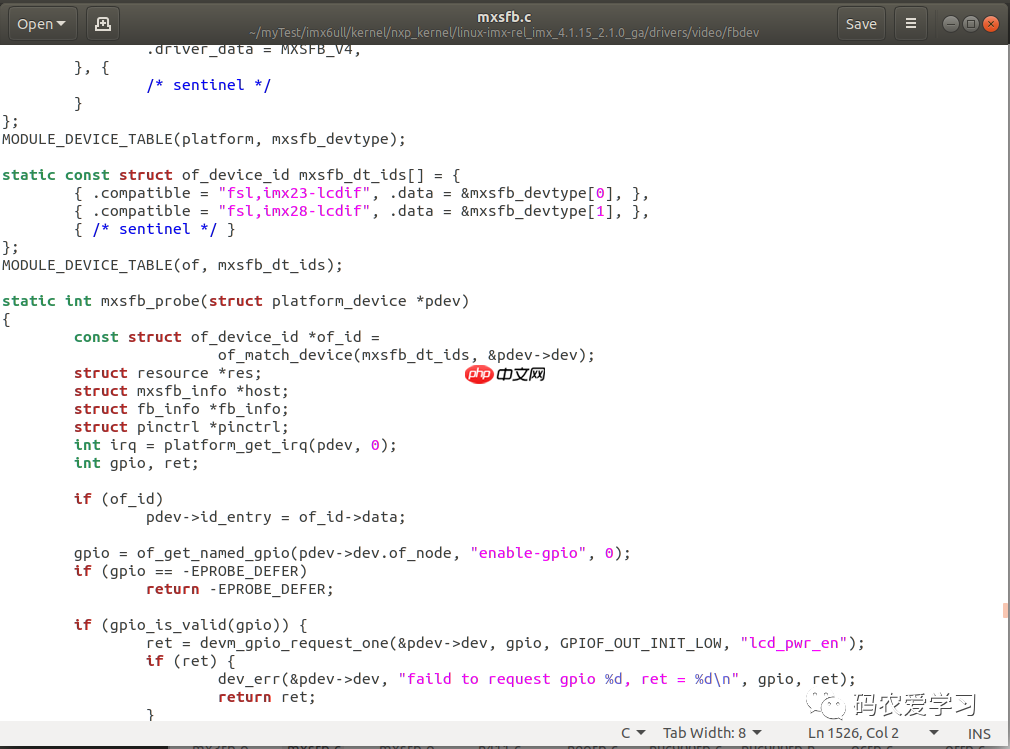Place cursor on mxsfb_probe function name
The height and width of the screenshot is (749, 1010).
[150, 301]
